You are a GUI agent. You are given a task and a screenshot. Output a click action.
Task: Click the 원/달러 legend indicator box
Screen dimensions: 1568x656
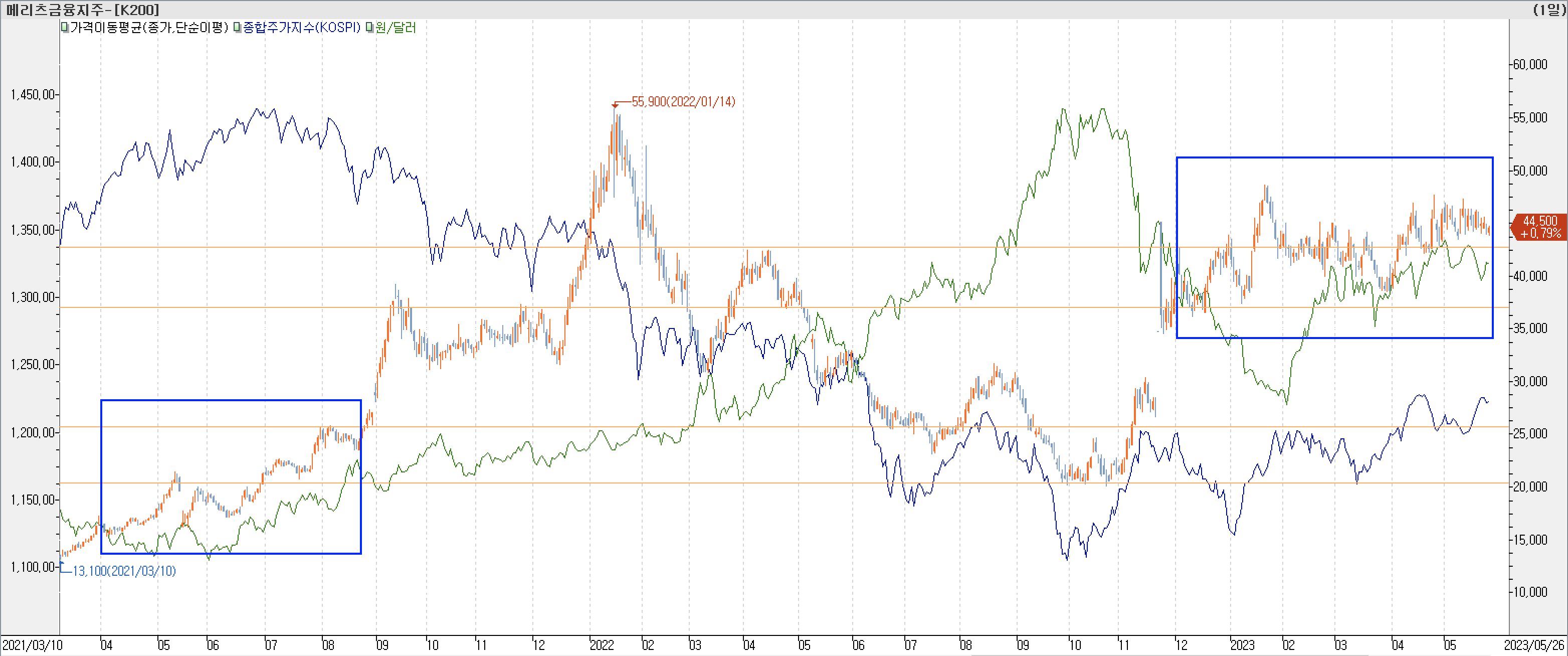pos(369,28)
